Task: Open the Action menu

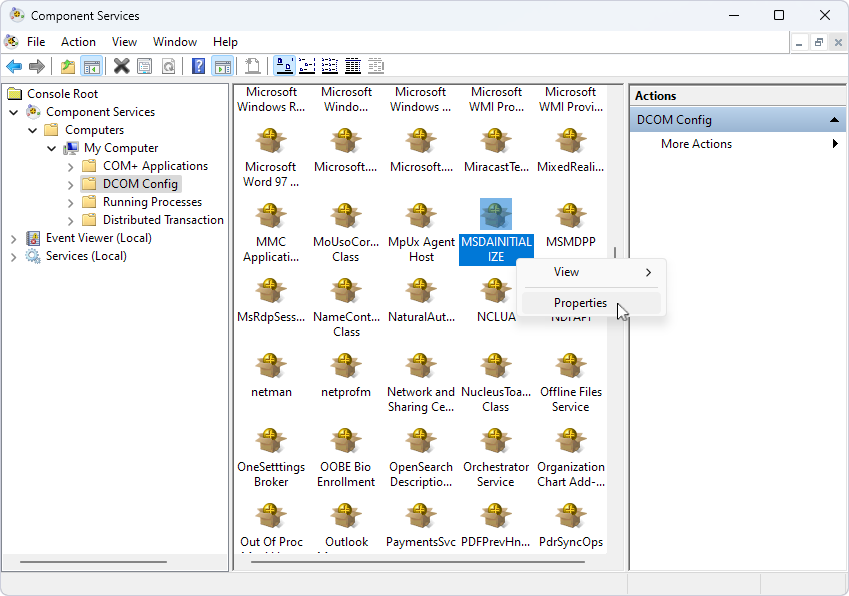Action: [x=78, y=42]
